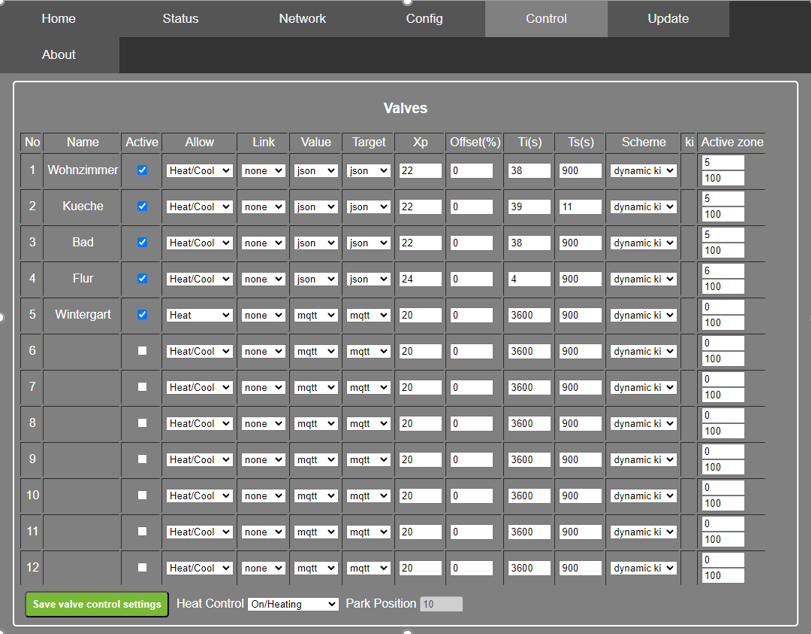Click the valve number 8 cell
This screenshot has height=634, width=811.
click(x=32, y=423)
